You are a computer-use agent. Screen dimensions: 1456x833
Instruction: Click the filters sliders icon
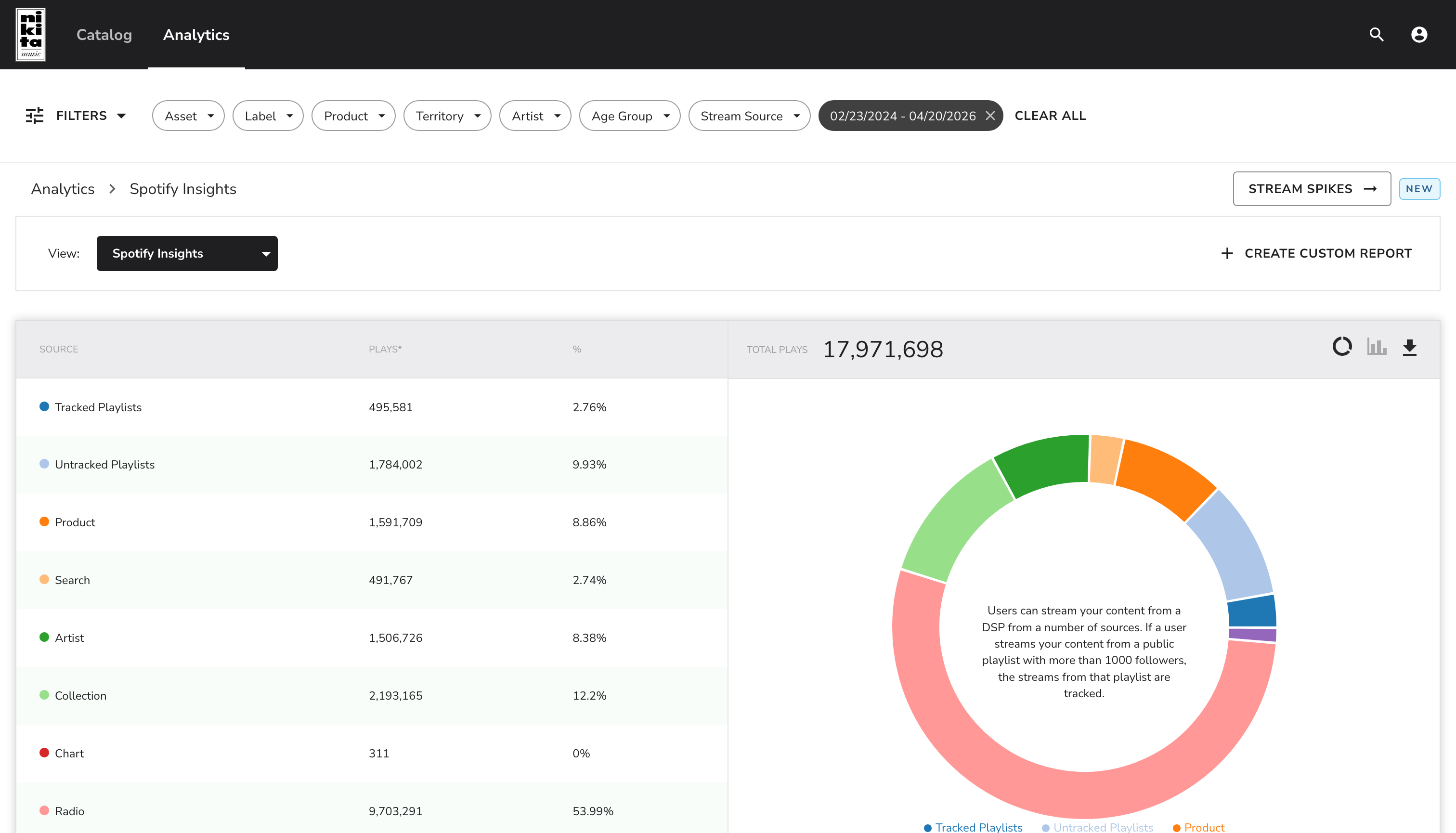[35, 116]
